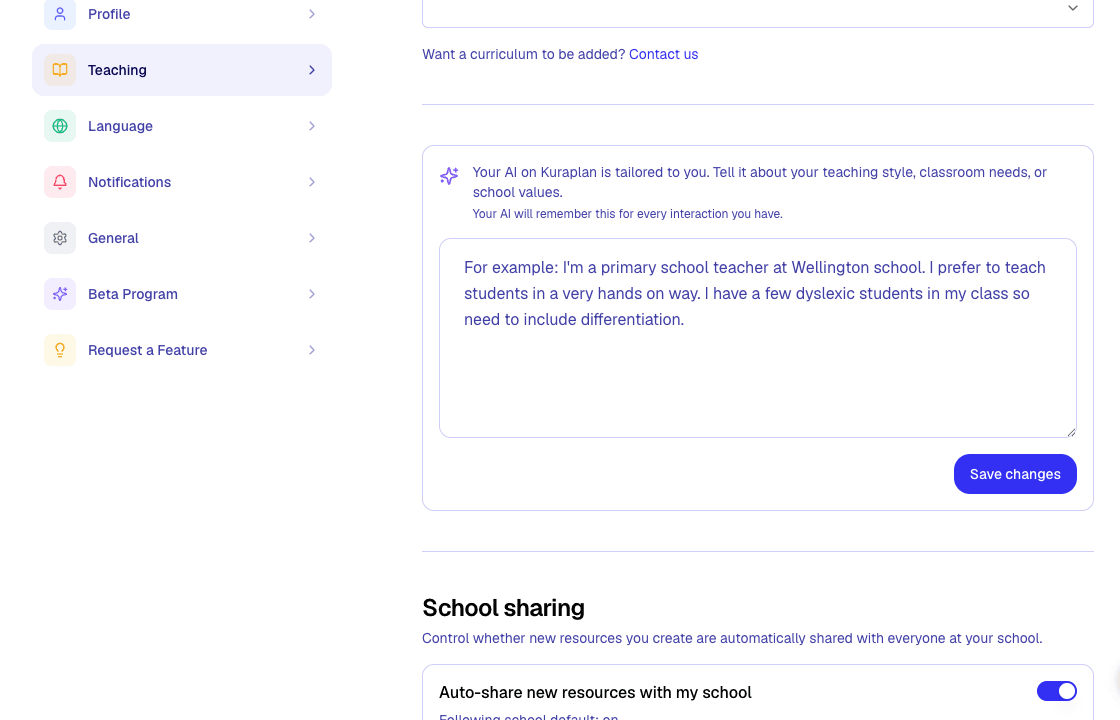
Task: Click 'Your AI will remember this' note
Action: point(627,214)
